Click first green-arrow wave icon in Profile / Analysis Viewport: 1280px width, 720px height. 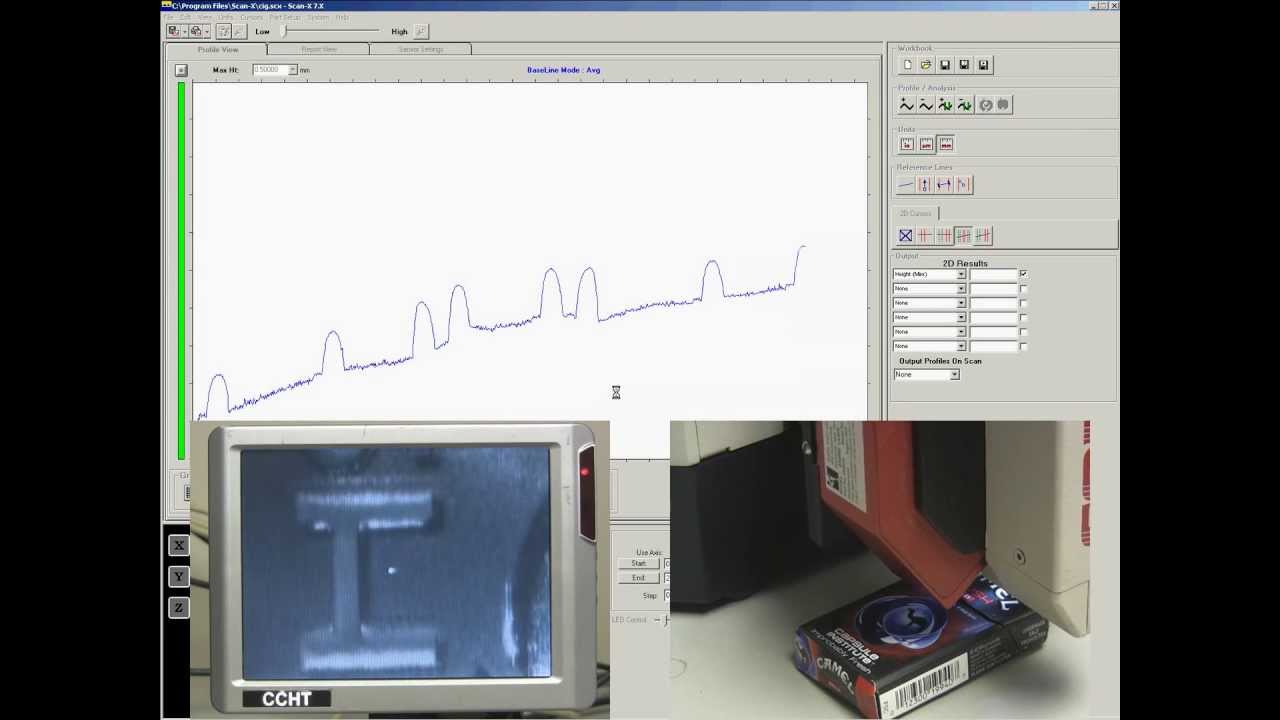945,105
